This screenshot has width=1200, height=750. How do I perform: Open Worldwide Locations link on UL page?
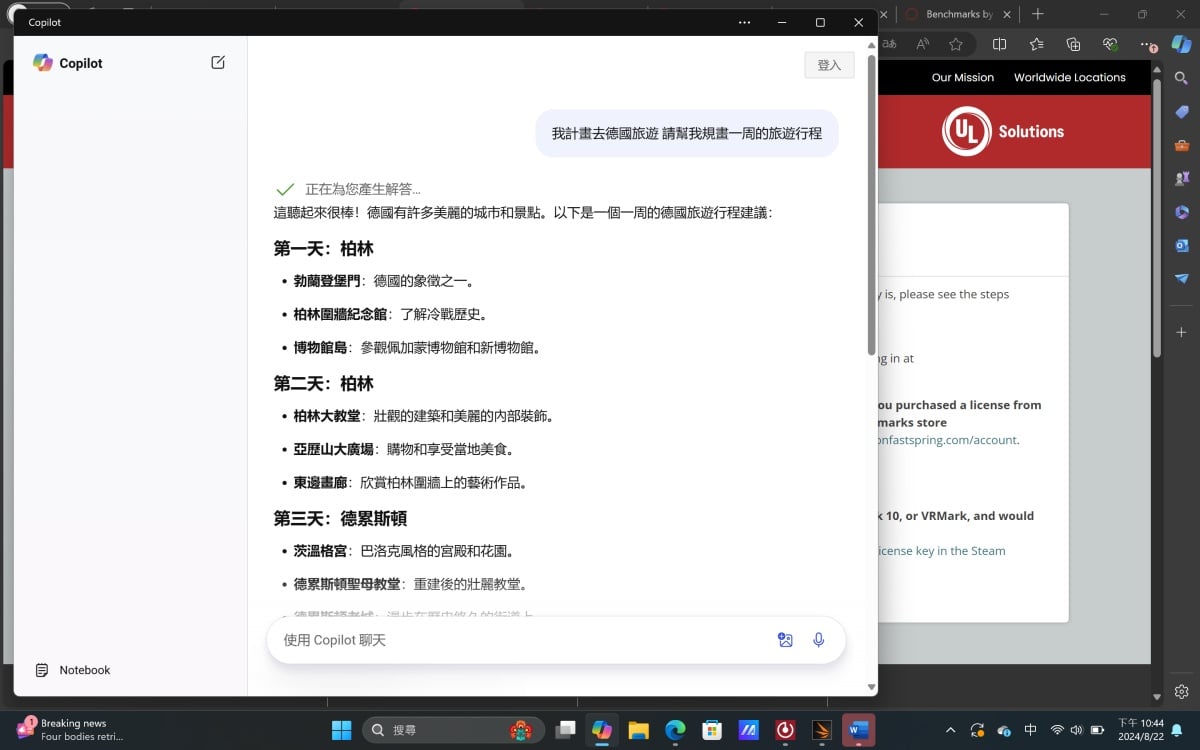pos(1070,77)
